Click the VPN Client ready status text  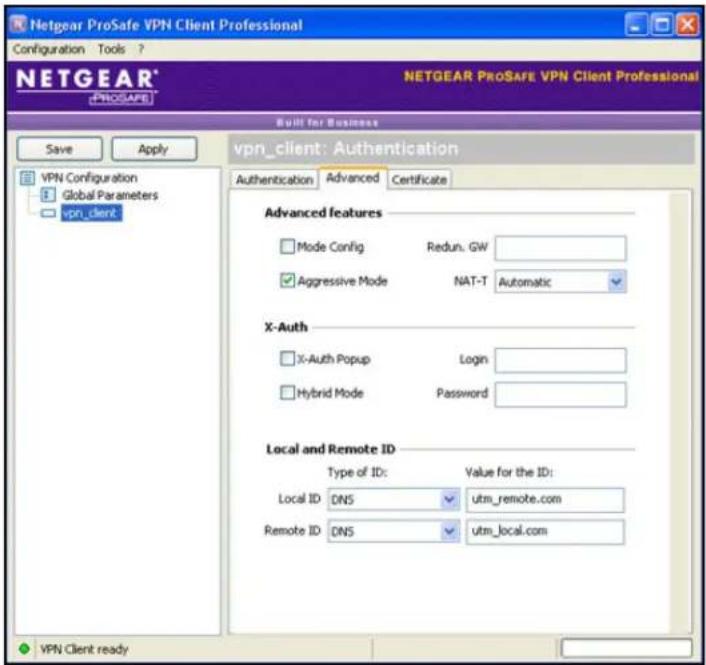84,649
